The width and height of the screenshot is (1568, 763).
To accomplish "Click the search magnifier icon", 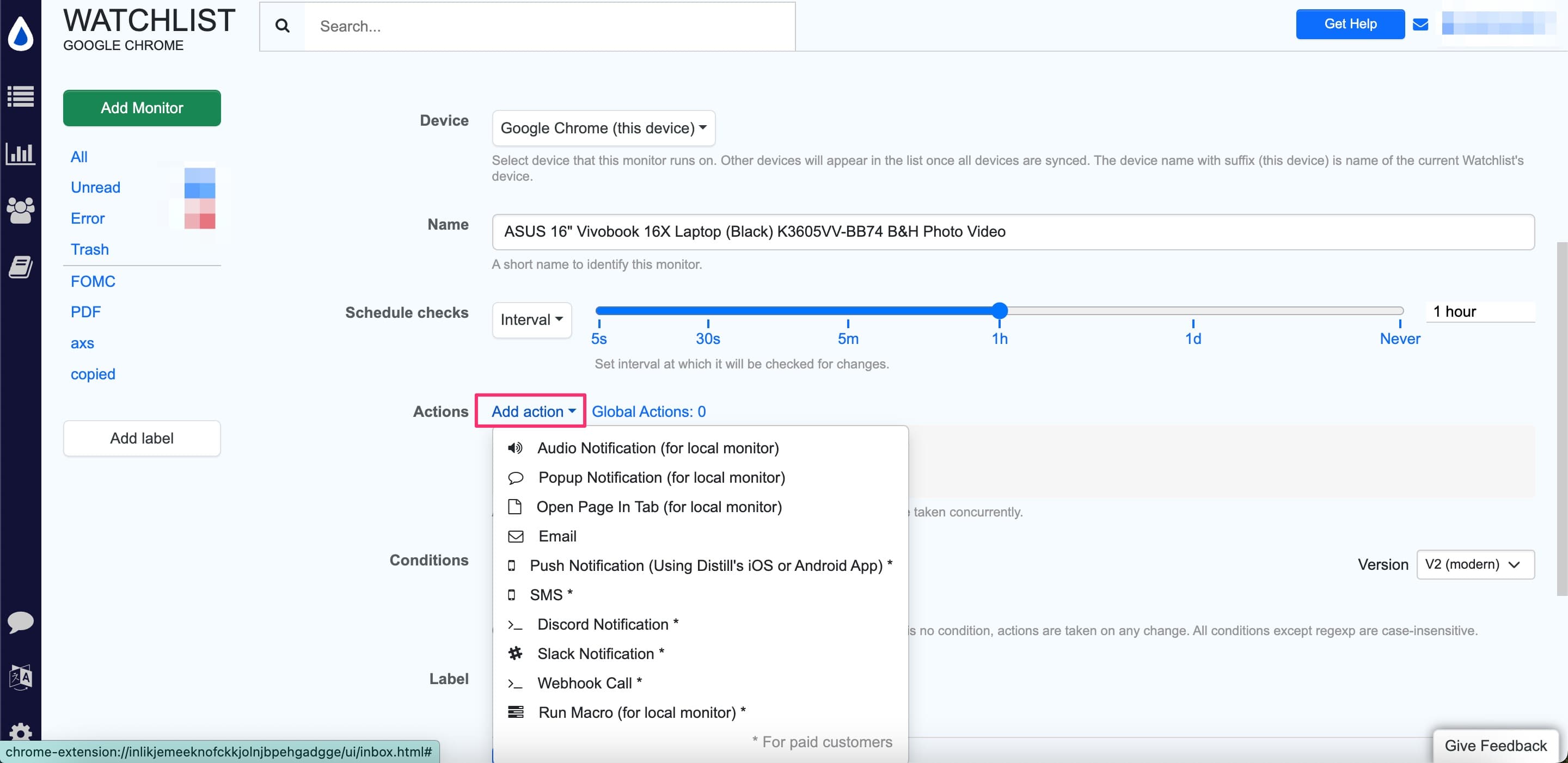I will [282, 26].
